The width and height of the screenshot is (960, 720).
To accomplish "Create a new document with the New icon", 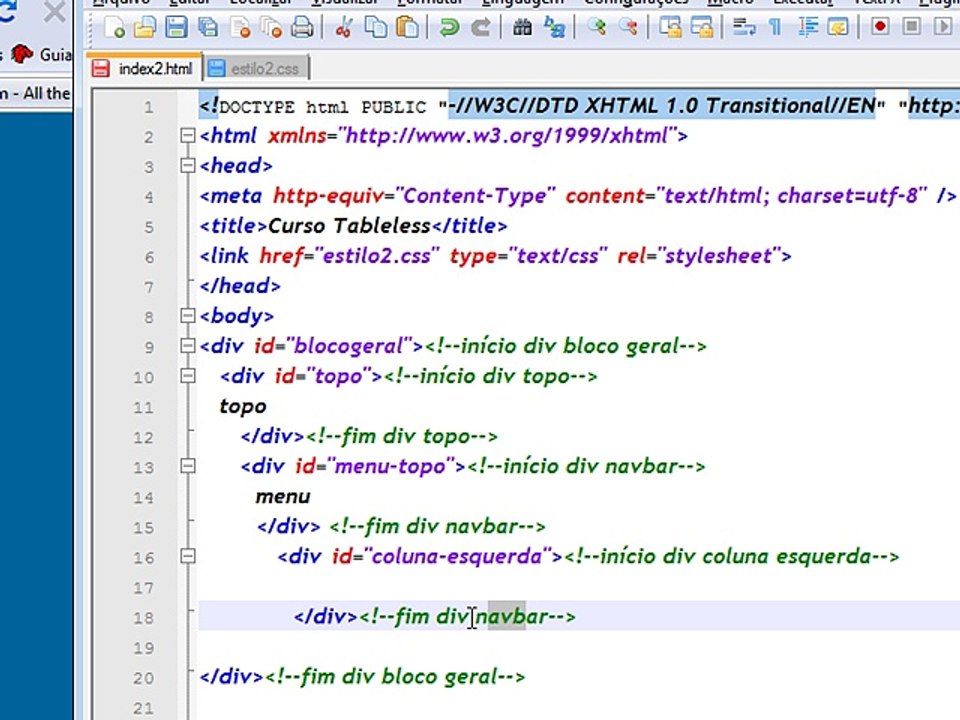I will (x=114, y=27).
